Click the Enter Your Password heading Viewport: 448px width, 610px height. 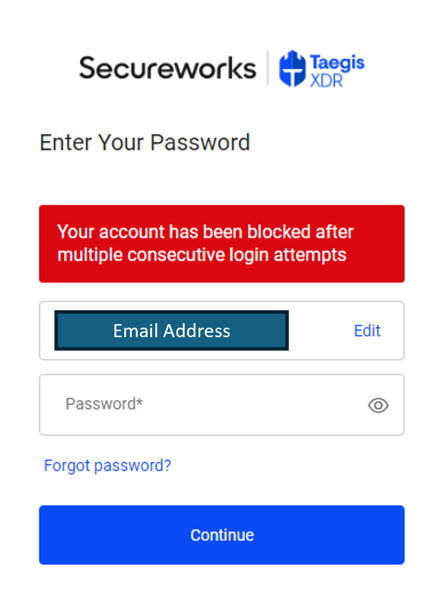click(145, 143)
